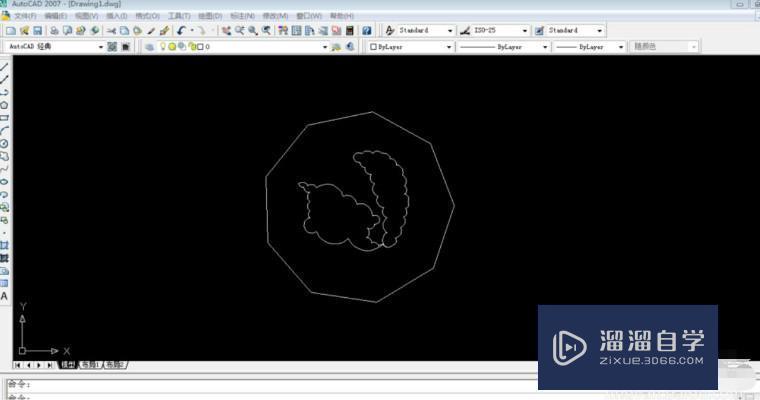Switch to the 模型 model tab

pos(68,365)
